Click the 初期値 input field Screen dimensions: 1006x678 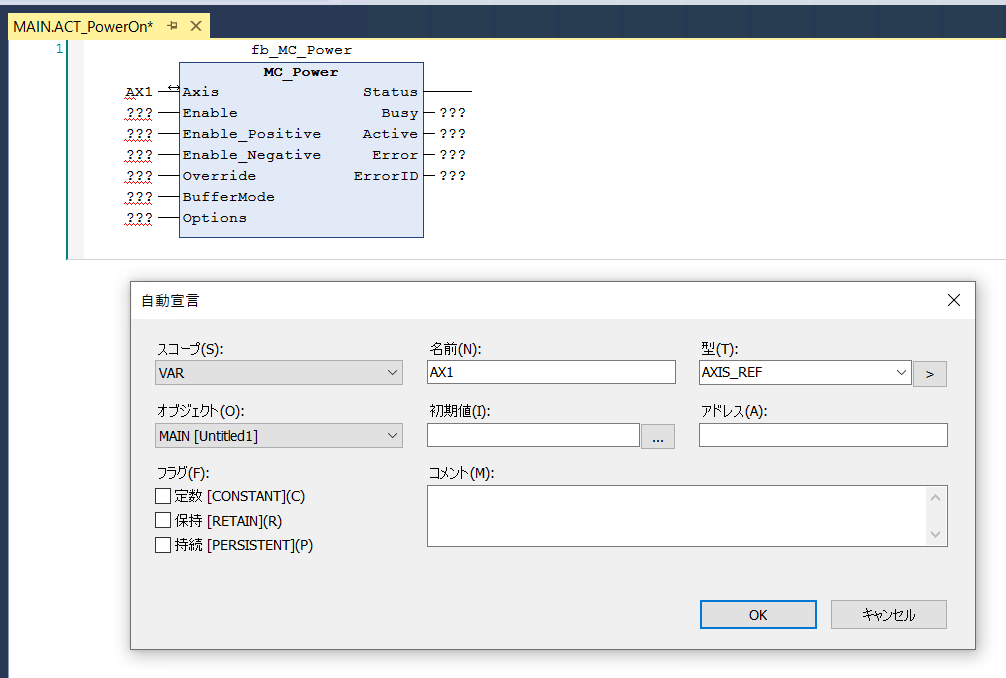[533, 435]
